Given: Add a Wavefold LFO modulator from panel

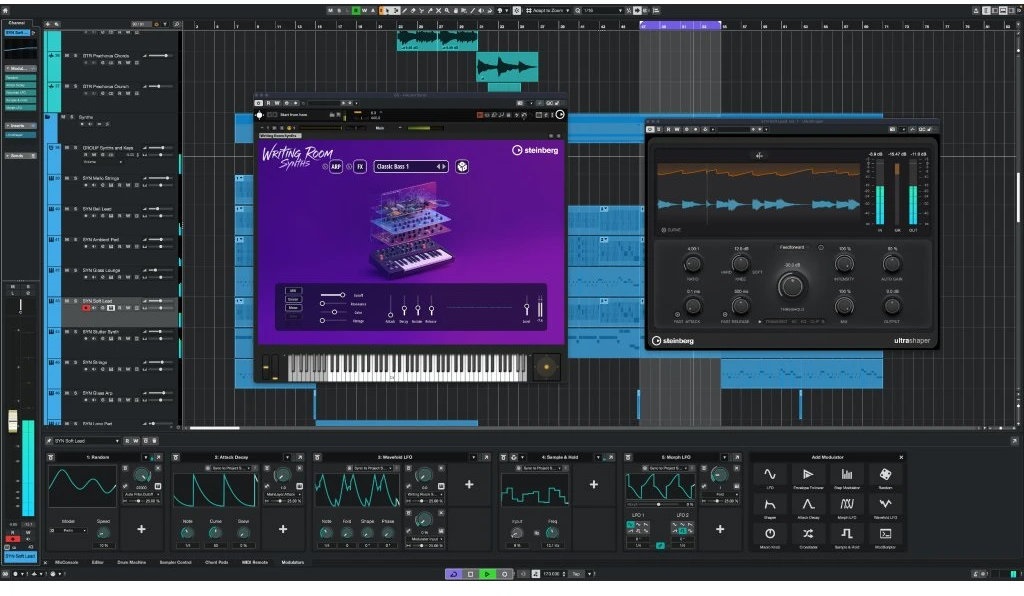Looking at the screenshot, I should [886, 505].
